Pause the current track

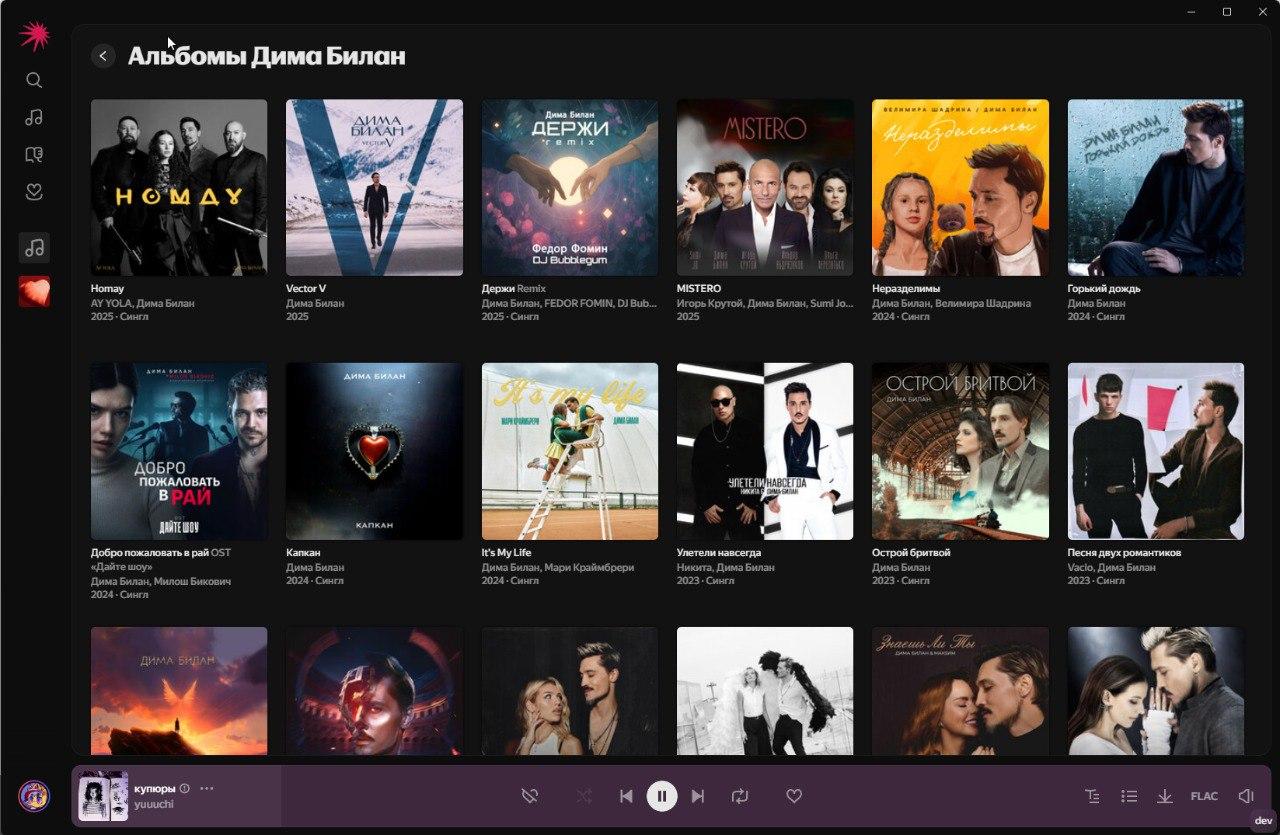click(x=662, y=796)
